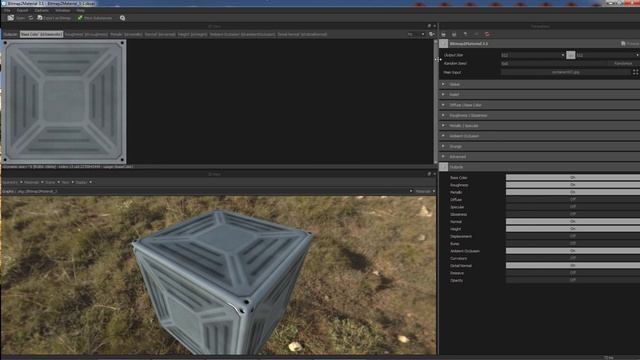Toggle the lock square between the Output Size dropdowns
The height and width of the screenshot is (360, 640).
coord(571,55)
